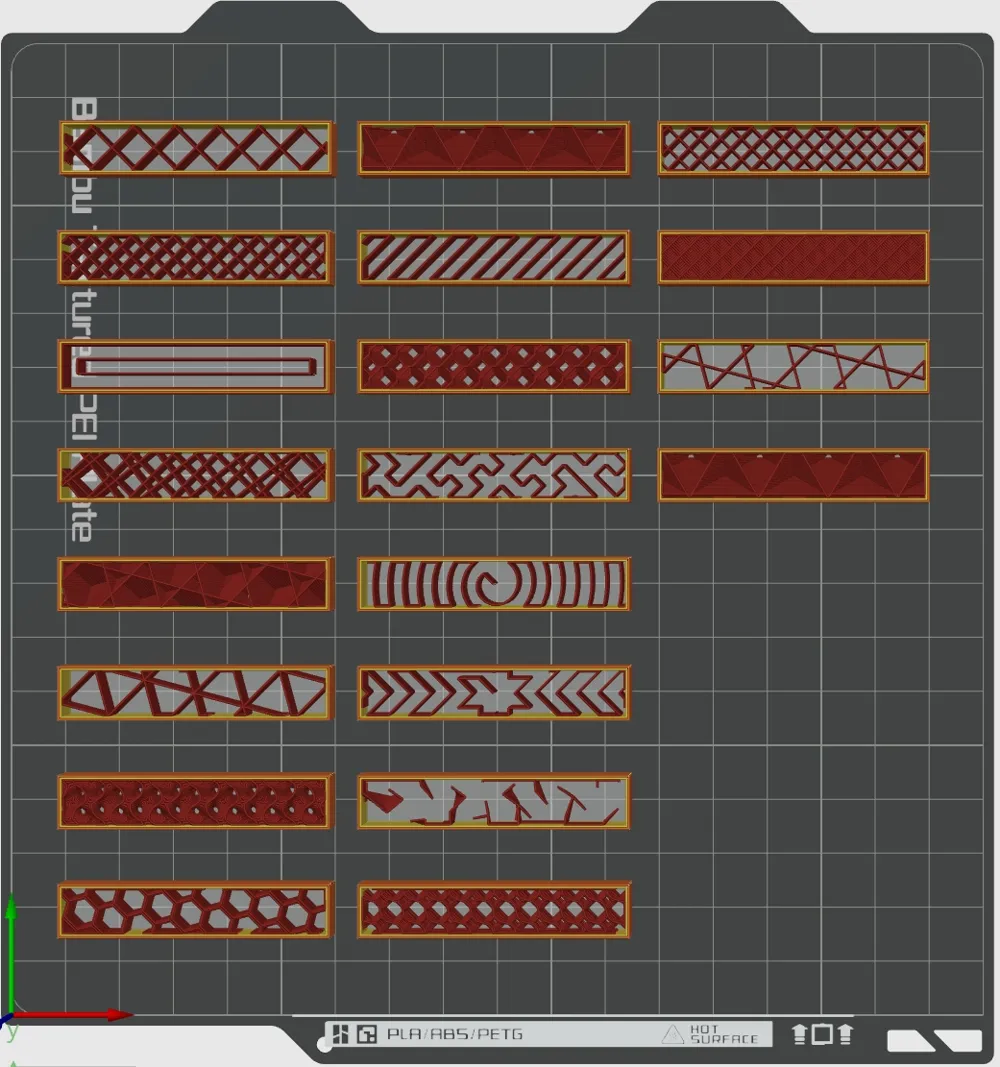Select the large diamond grid sample at top left
Screen dimensions: 1000x1067
[x=195, y=148]
